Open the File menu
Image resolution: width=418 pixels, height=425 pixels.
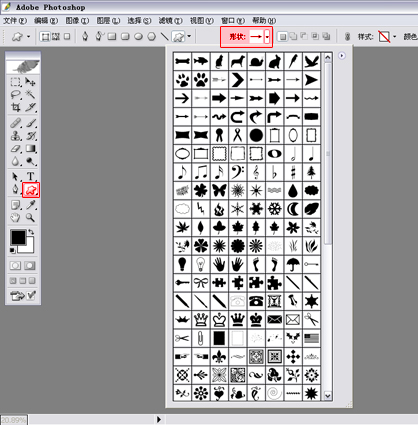pyautogui.click(x=14, y=21)
